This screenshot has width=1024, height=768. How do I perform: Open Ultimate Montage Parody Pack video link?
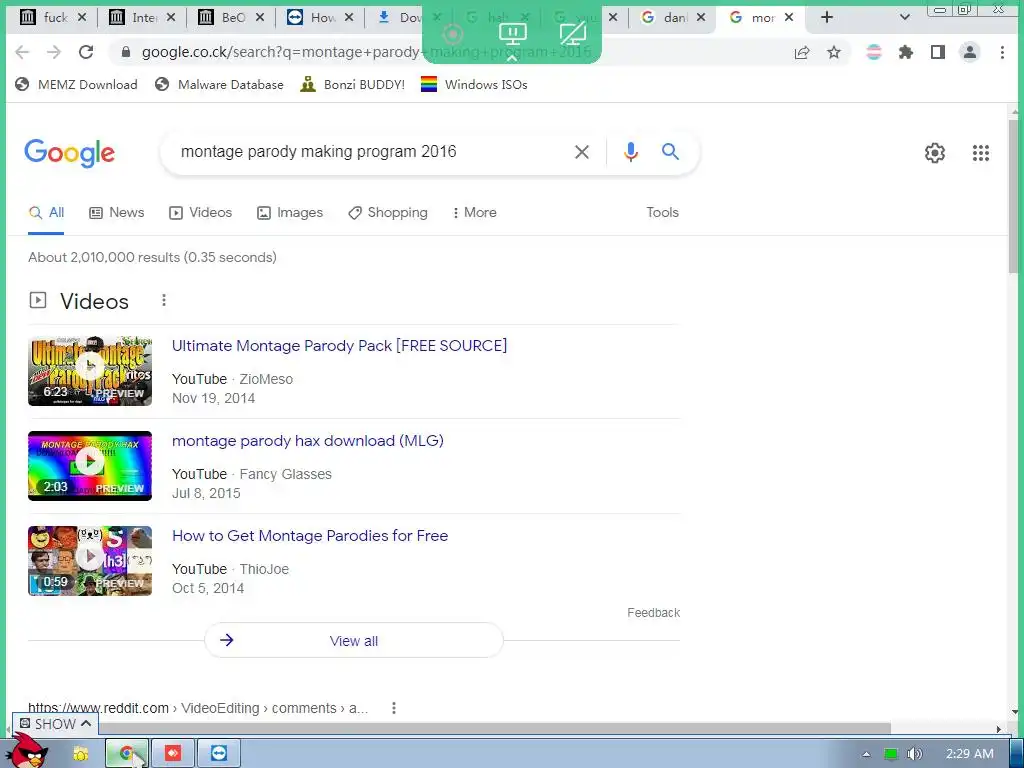pyautogui.click(x=339, y=345)
